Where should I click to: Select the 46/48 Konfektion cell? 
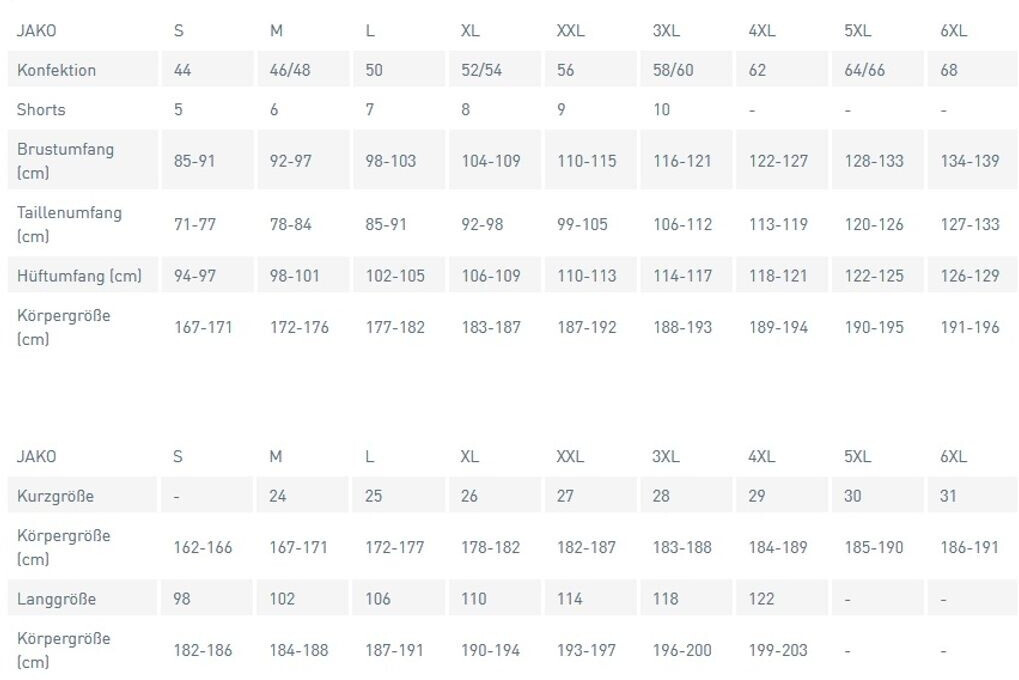(x=290, y=70)
